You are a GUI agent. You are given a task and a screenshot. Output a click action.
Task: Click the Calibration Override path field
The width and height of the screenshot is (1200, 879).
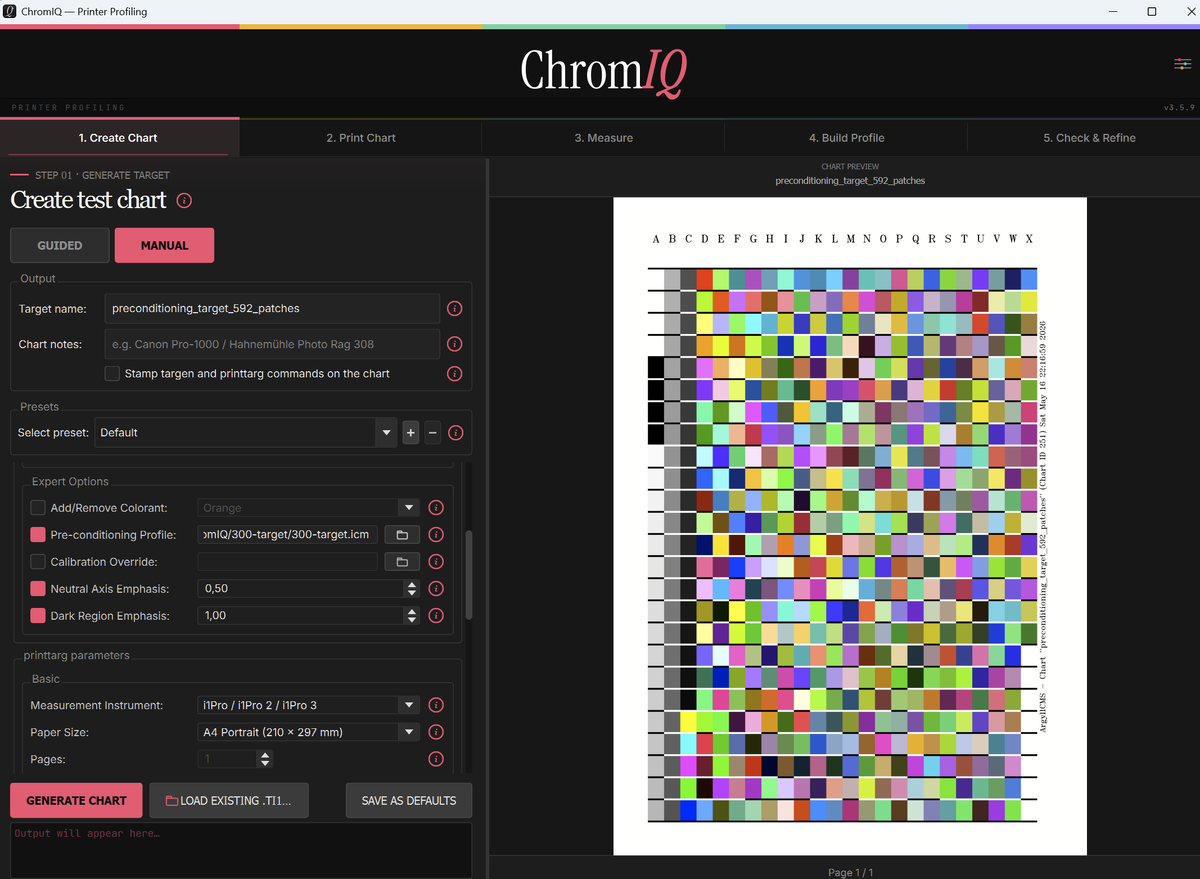(x=288, y=561)
